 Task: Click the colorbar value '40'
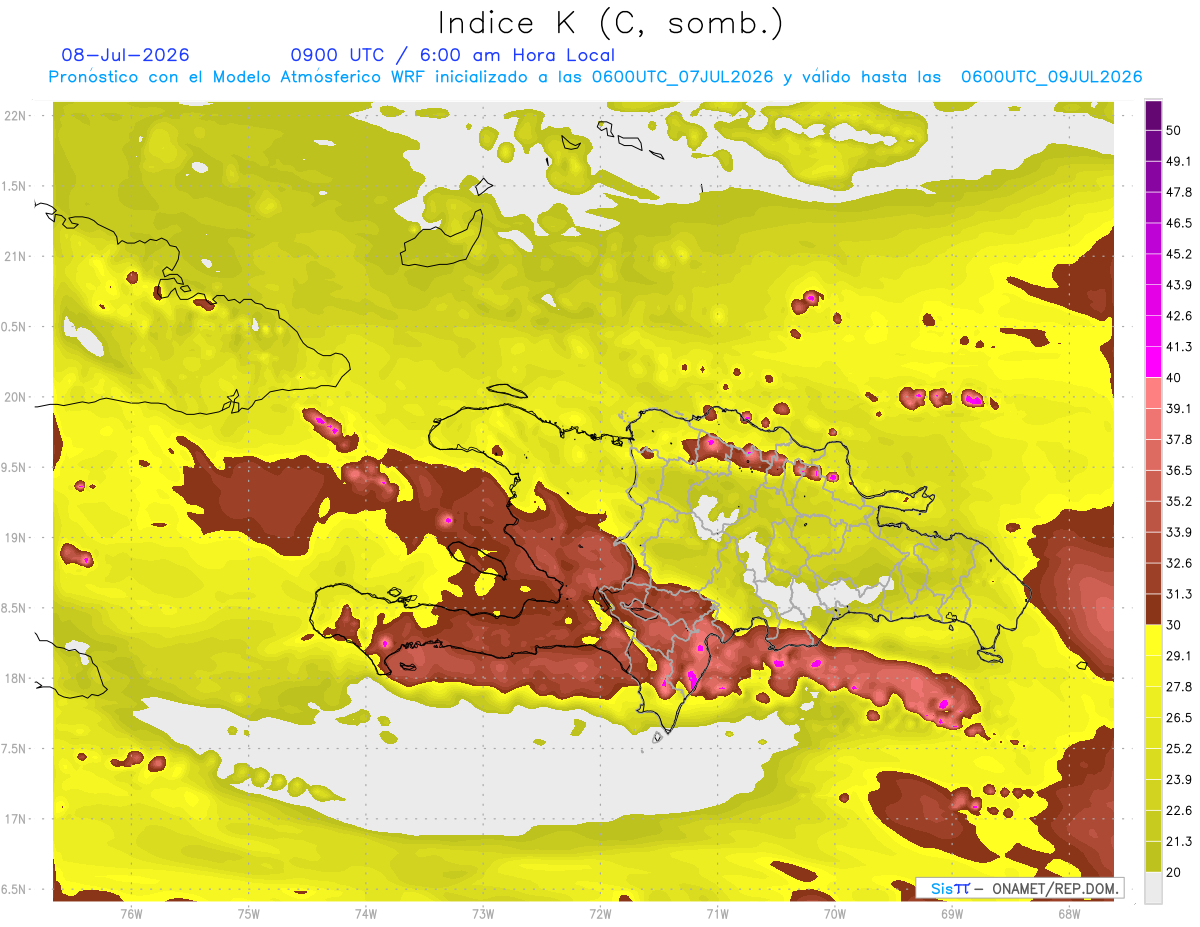tap(1174, 377)
